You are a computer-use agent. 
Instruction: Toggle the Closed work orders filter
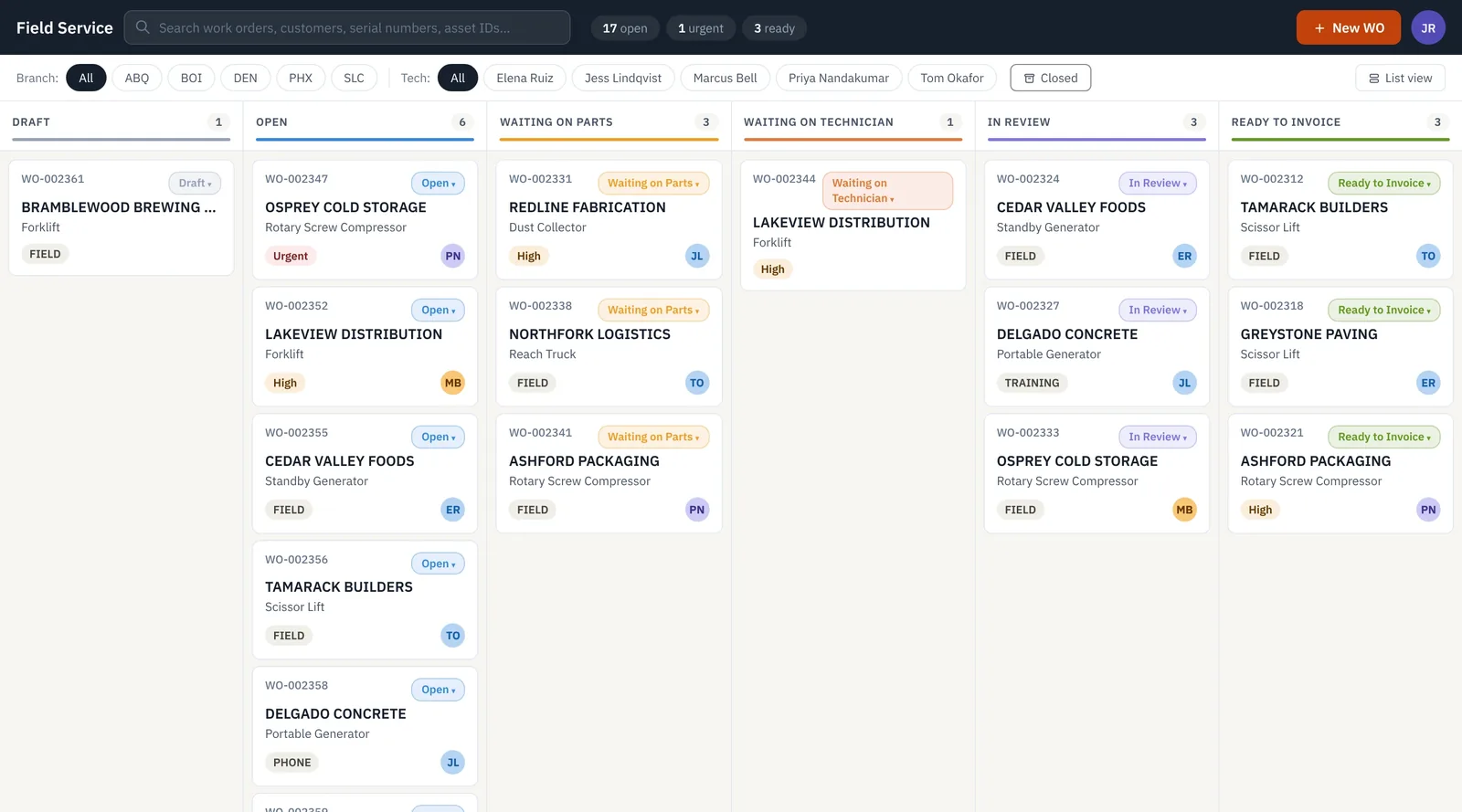pos(1050,78)
